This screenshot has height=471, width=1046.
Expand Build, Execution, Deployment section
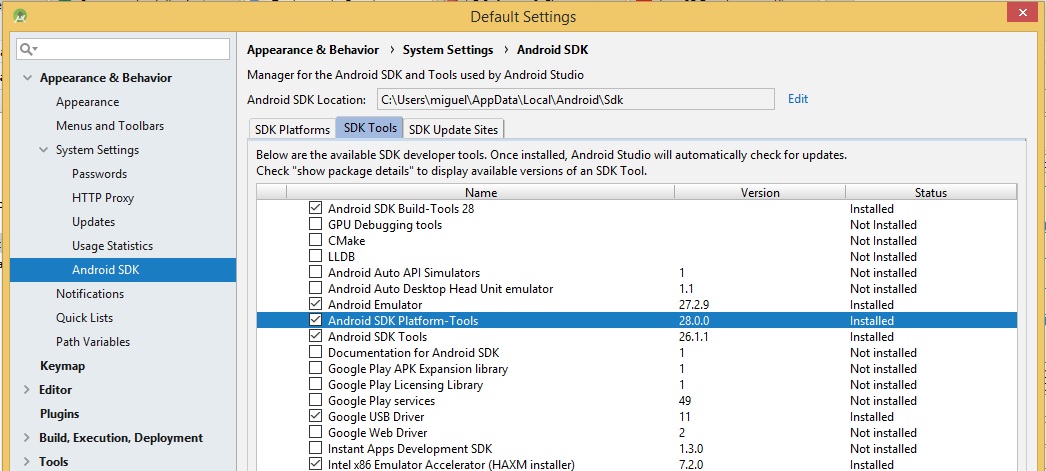[26, 438]
